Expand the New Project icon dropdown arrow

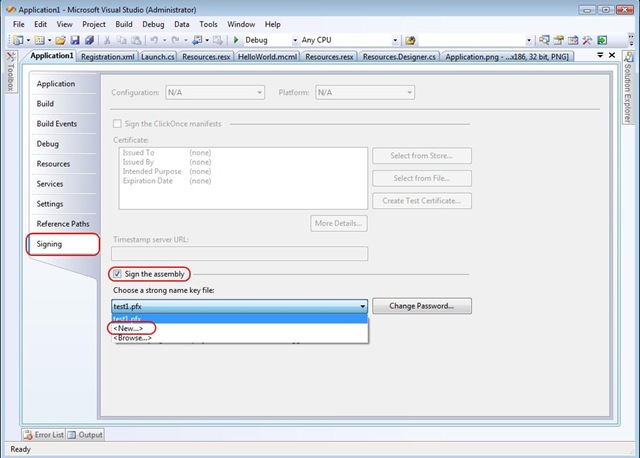[28, 40]
